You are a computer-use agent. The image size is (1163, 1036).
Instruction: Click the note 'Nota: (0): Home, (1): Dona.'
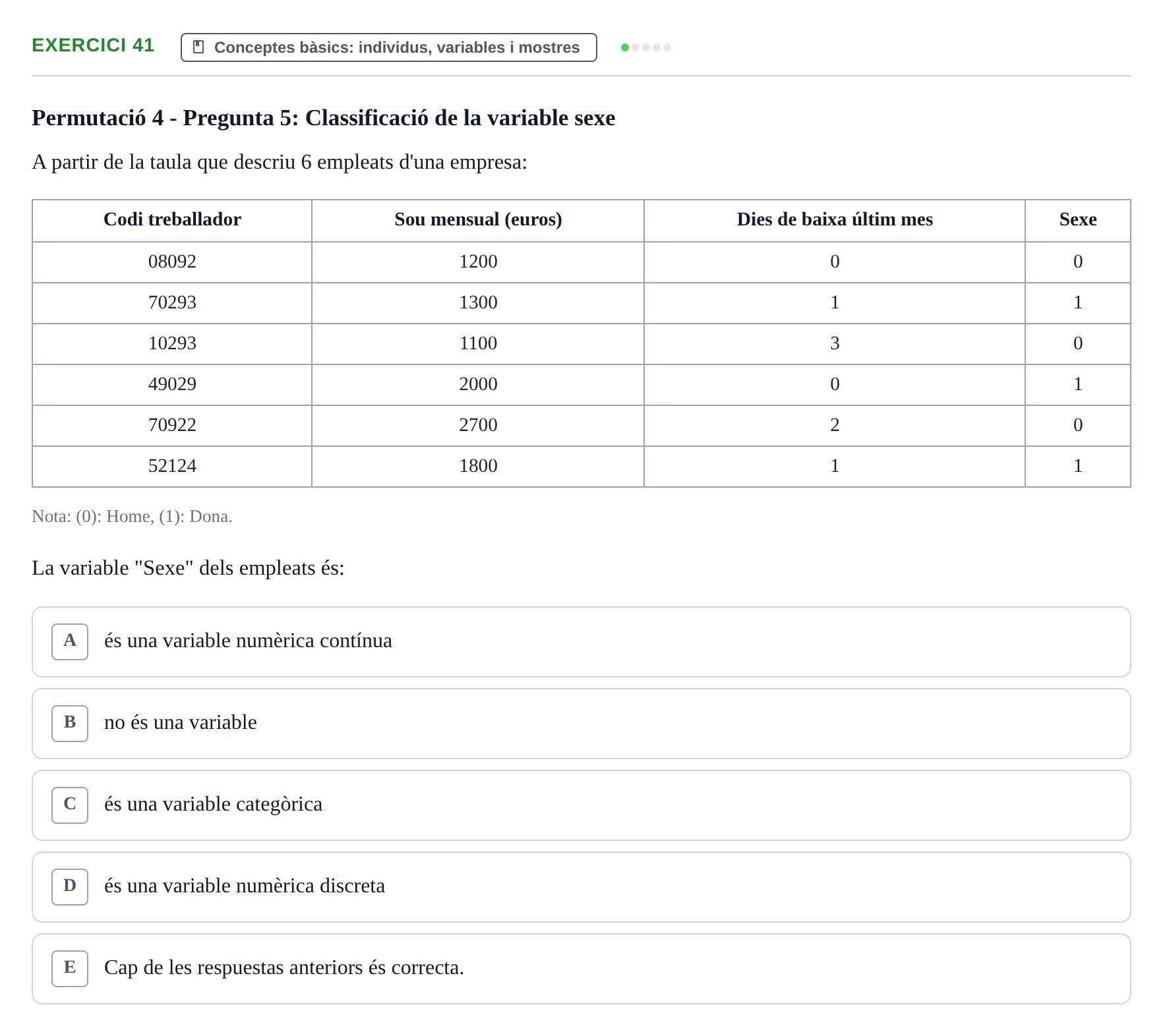tap(132, 517)
